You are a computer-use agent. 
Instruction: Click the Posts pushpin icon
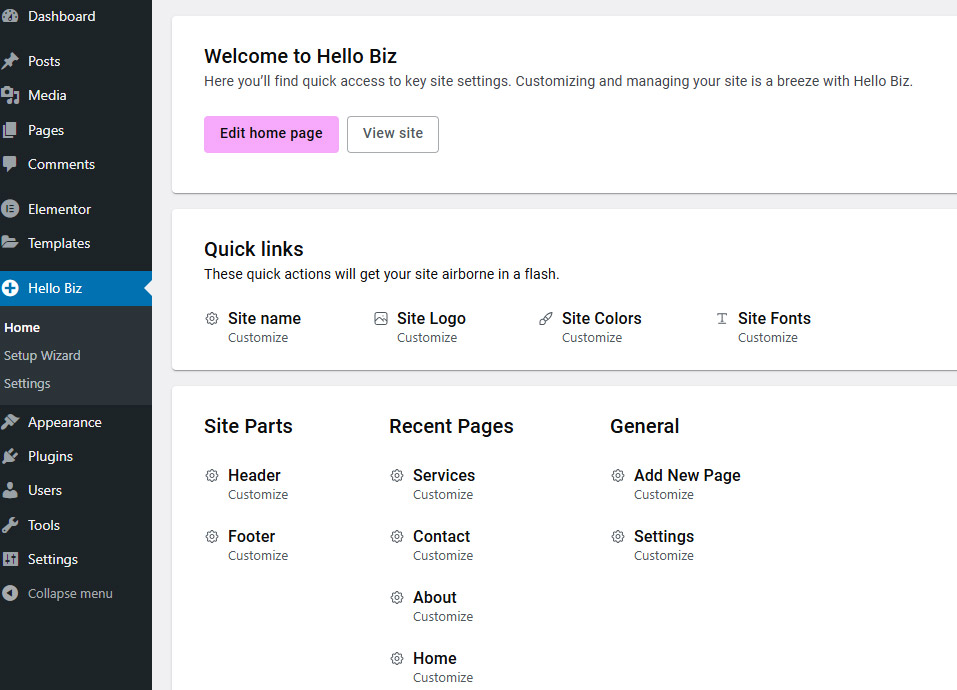click(10, 61)
